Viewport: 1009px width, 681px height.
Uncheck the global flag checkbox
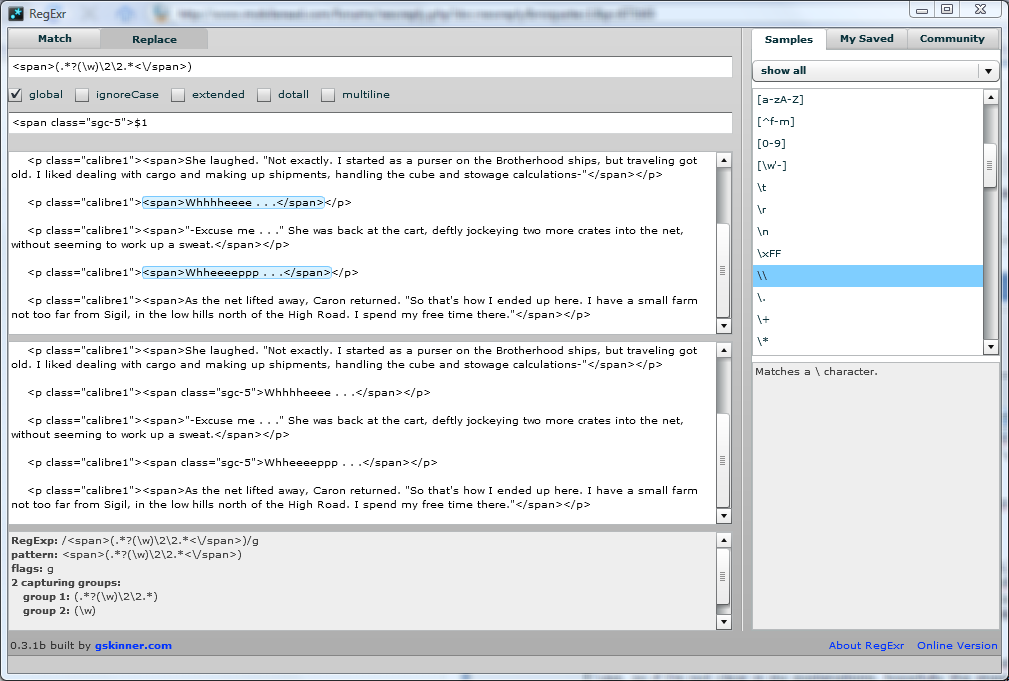[16, 95]
